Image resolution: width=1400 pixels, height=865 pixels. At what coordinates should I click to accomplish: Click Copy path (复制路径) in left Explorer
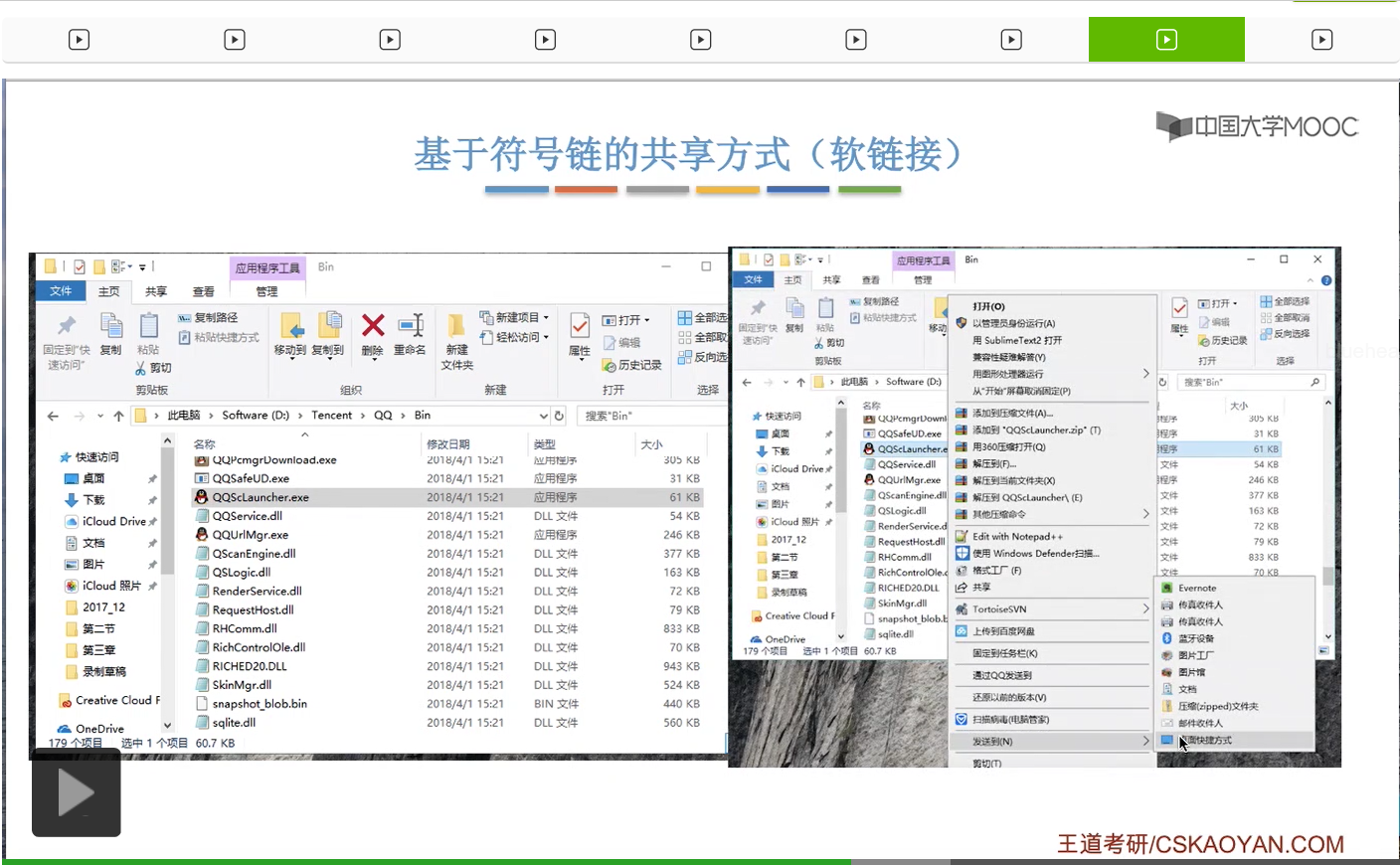[208, 317]
